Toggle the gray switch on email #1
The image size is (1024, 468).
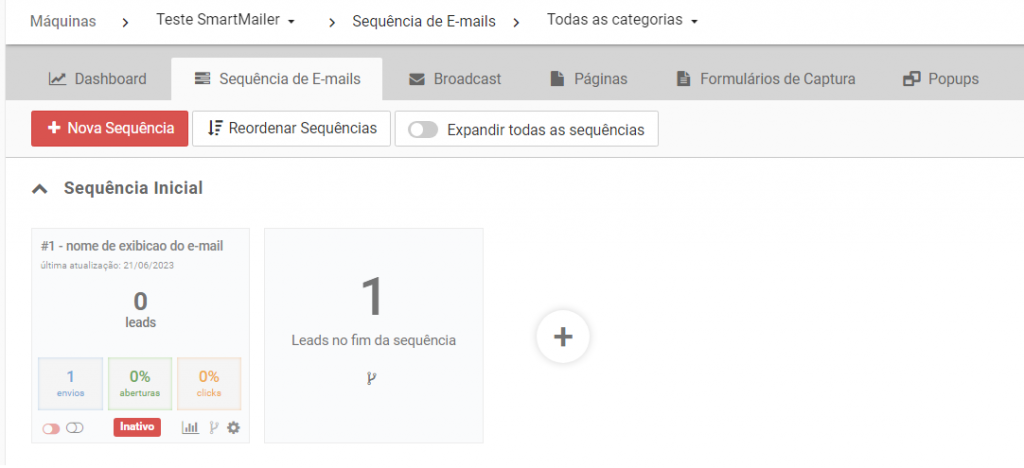(x=75, y=428)
